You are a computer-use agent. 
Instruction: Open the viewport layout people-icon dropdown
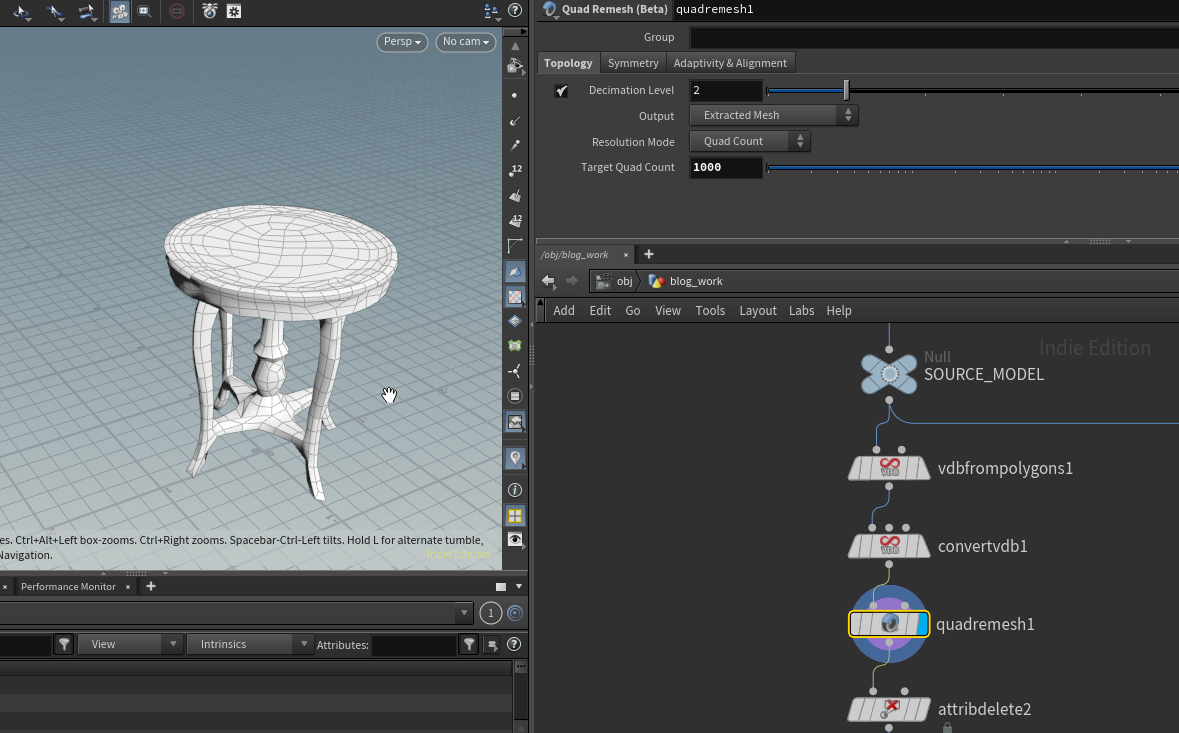tap(492, 11)
